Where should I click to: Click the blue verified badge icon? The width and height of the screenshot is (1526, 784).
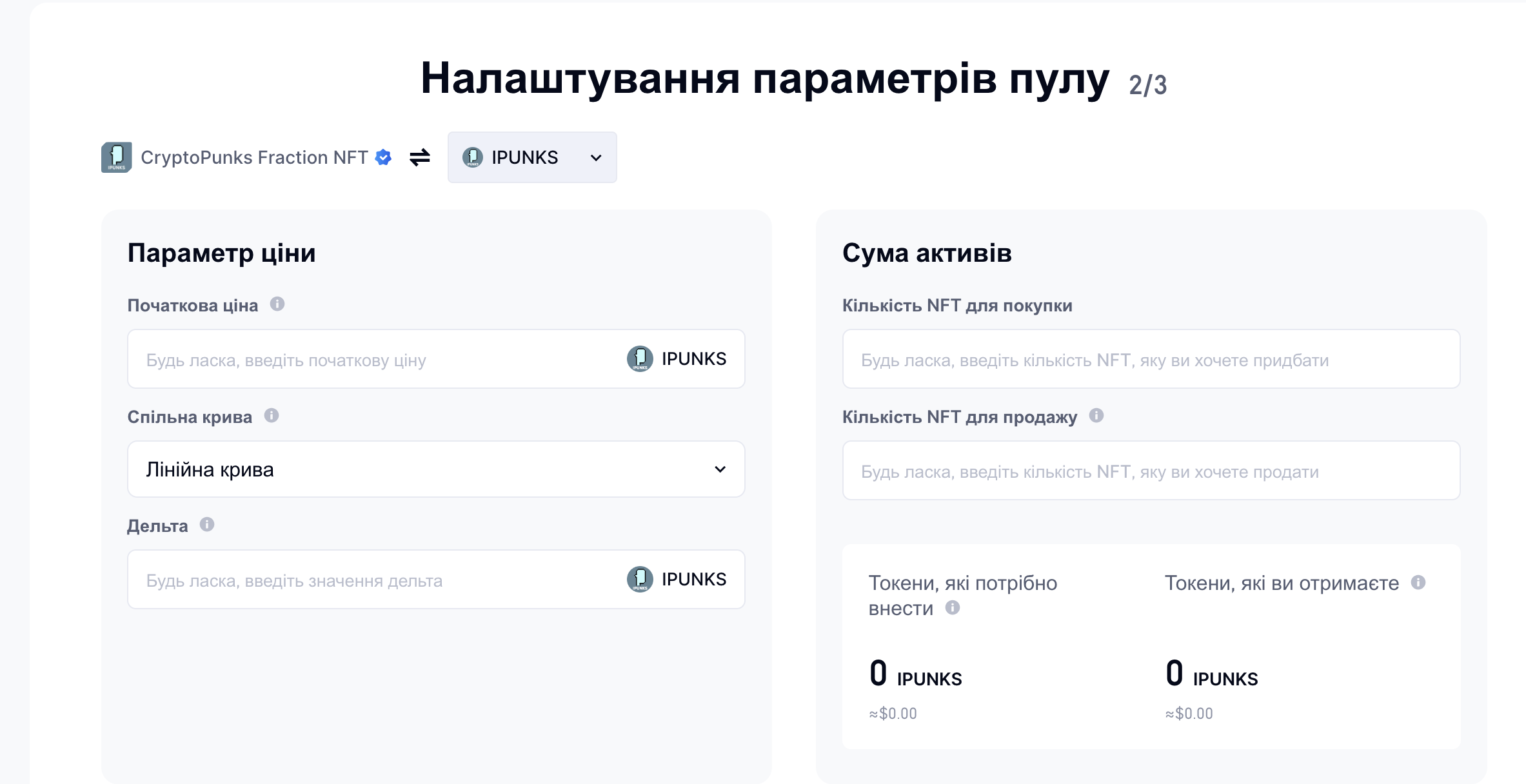click(383, 157)
